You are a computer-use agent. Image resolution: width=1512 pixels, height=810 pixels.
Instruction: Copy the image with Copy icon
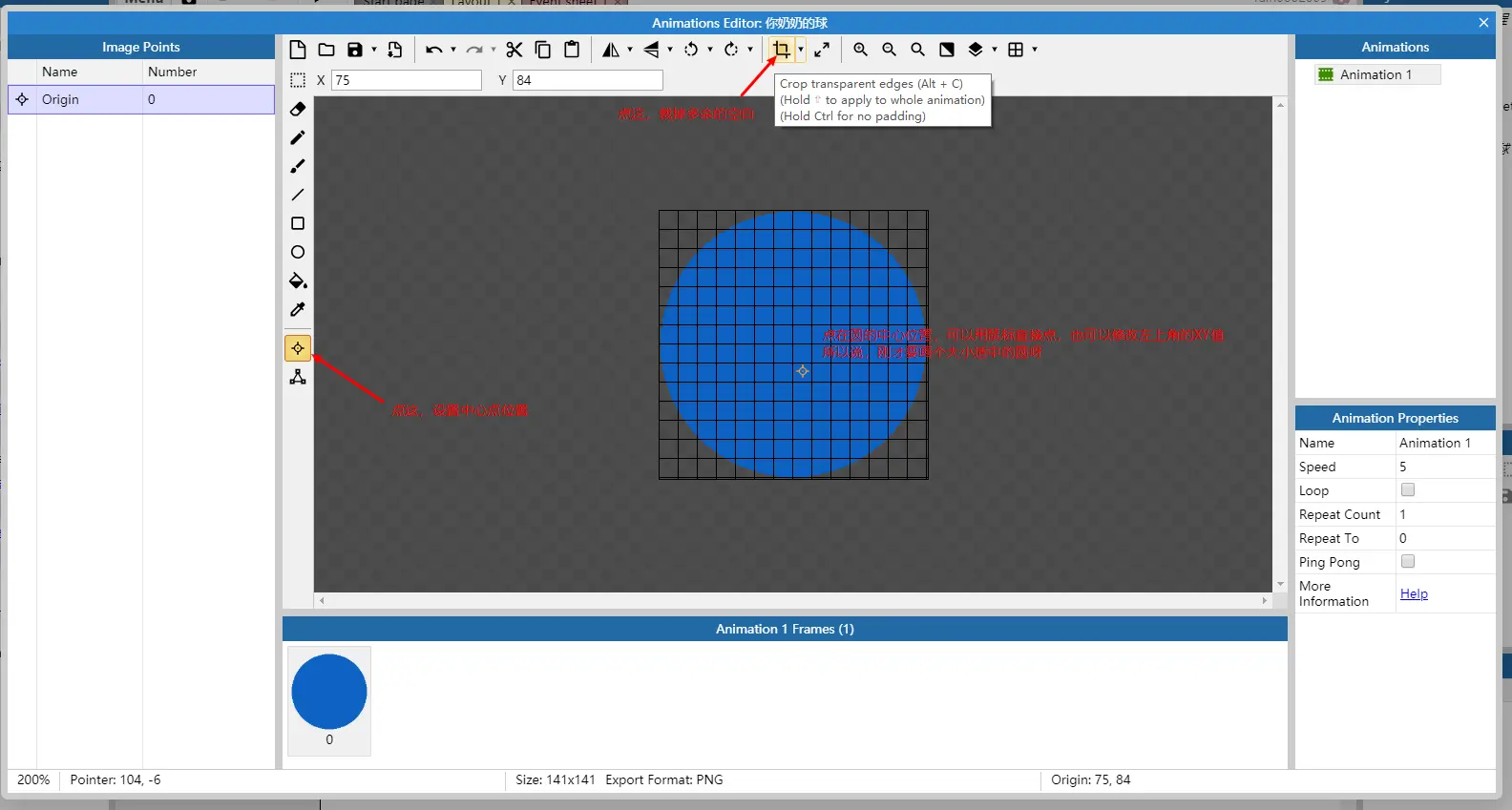pos(543,50)
